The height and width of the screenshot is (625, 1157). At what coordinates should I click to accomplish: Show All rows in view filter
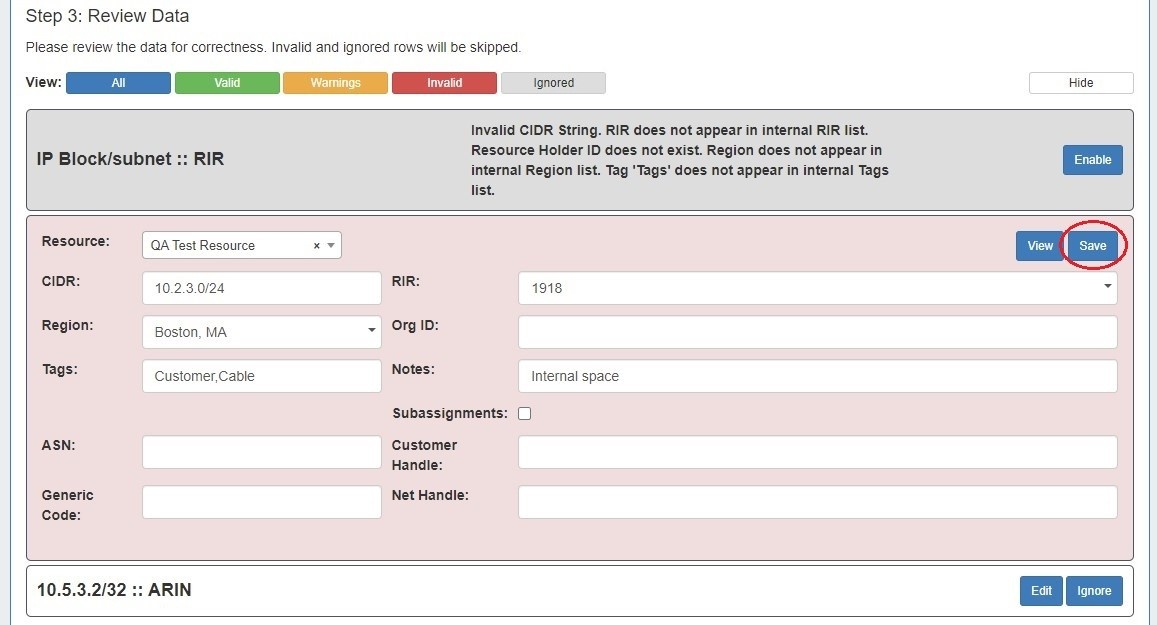[118, 83]
